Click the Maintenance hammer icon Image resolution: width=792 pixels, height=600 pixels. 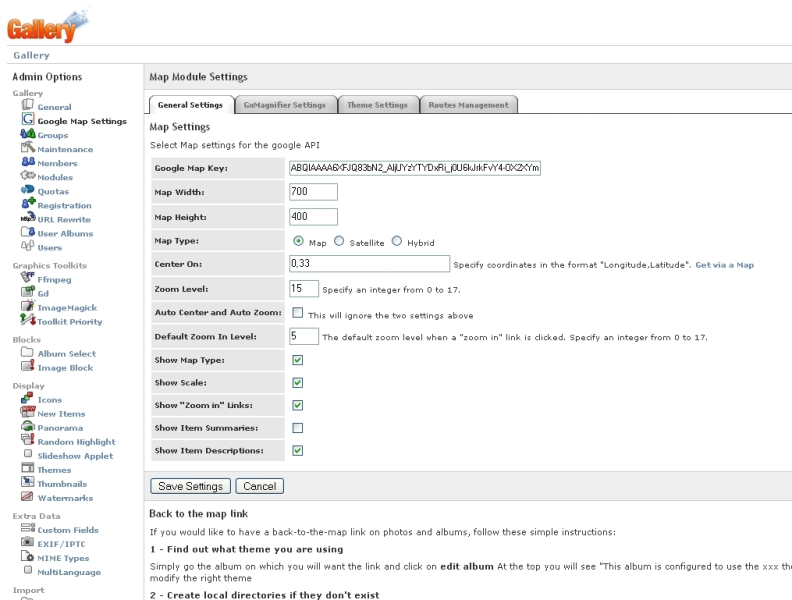(28, 147)
